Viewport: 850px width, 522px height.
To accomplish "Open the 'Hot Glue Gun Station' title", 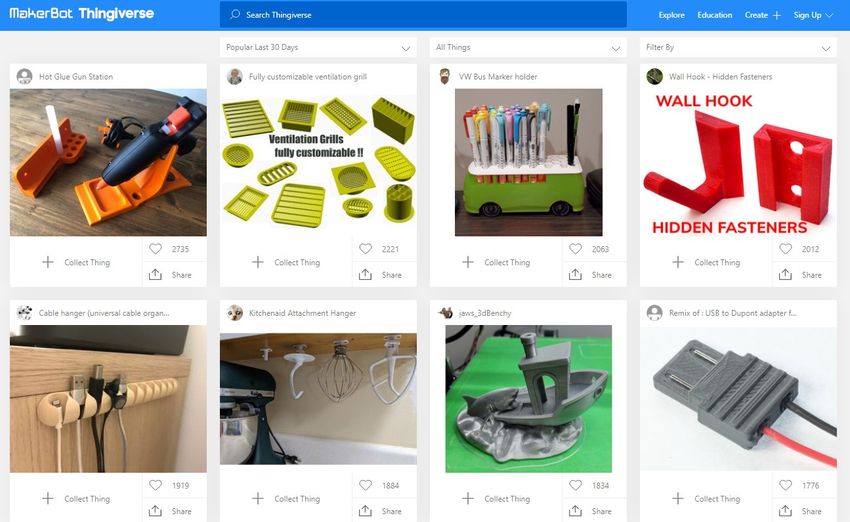I will pyautogui.click(x=76, y=77).
